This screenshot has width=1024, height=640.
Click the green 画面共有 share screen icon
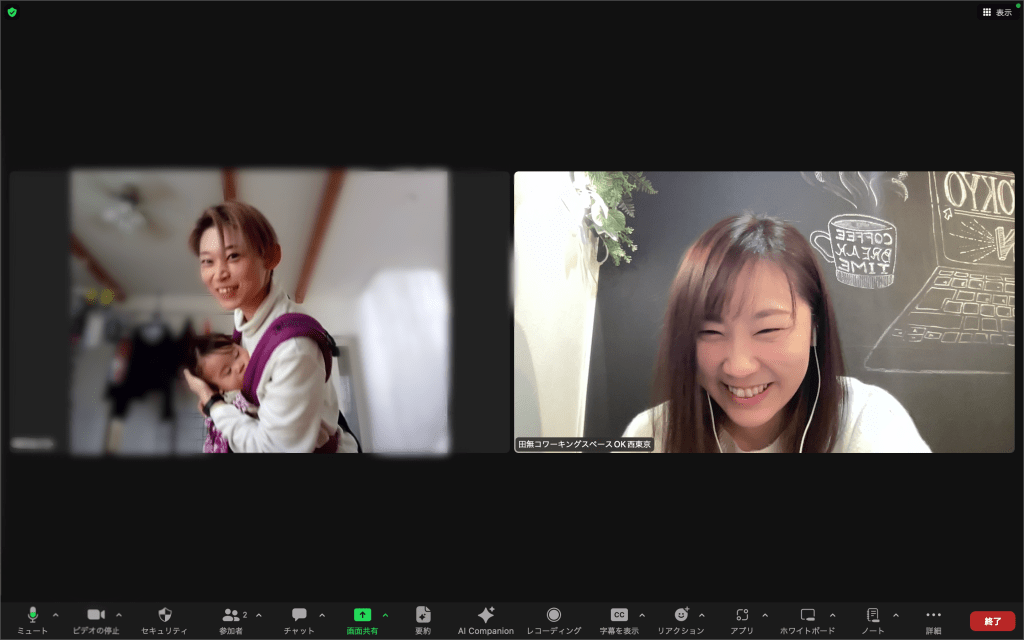point(362,615)
